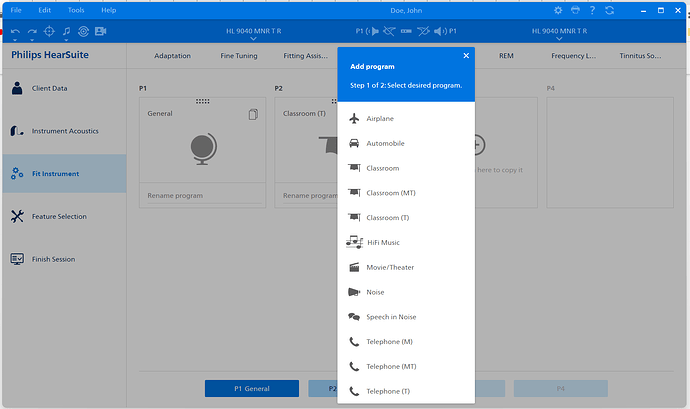Expand the redo history arrow
Viewport: 690px width, 409px height.
32,40
